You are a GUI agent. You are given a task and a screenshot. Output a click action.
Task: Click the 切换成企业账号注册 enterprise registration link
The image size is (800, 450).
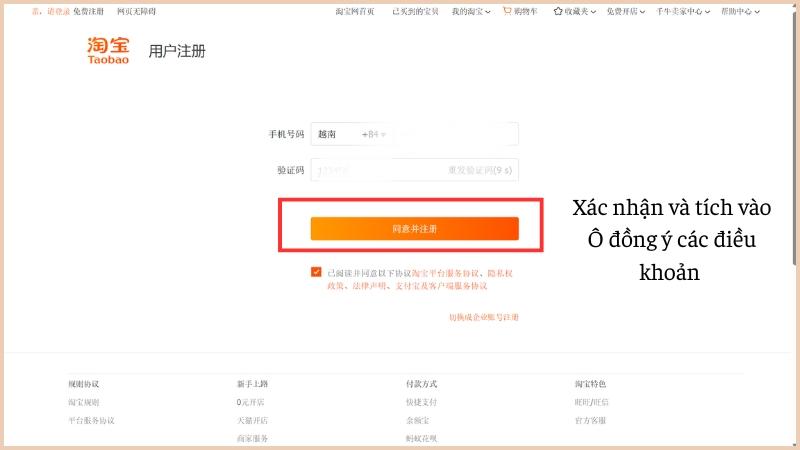[484, 317]
